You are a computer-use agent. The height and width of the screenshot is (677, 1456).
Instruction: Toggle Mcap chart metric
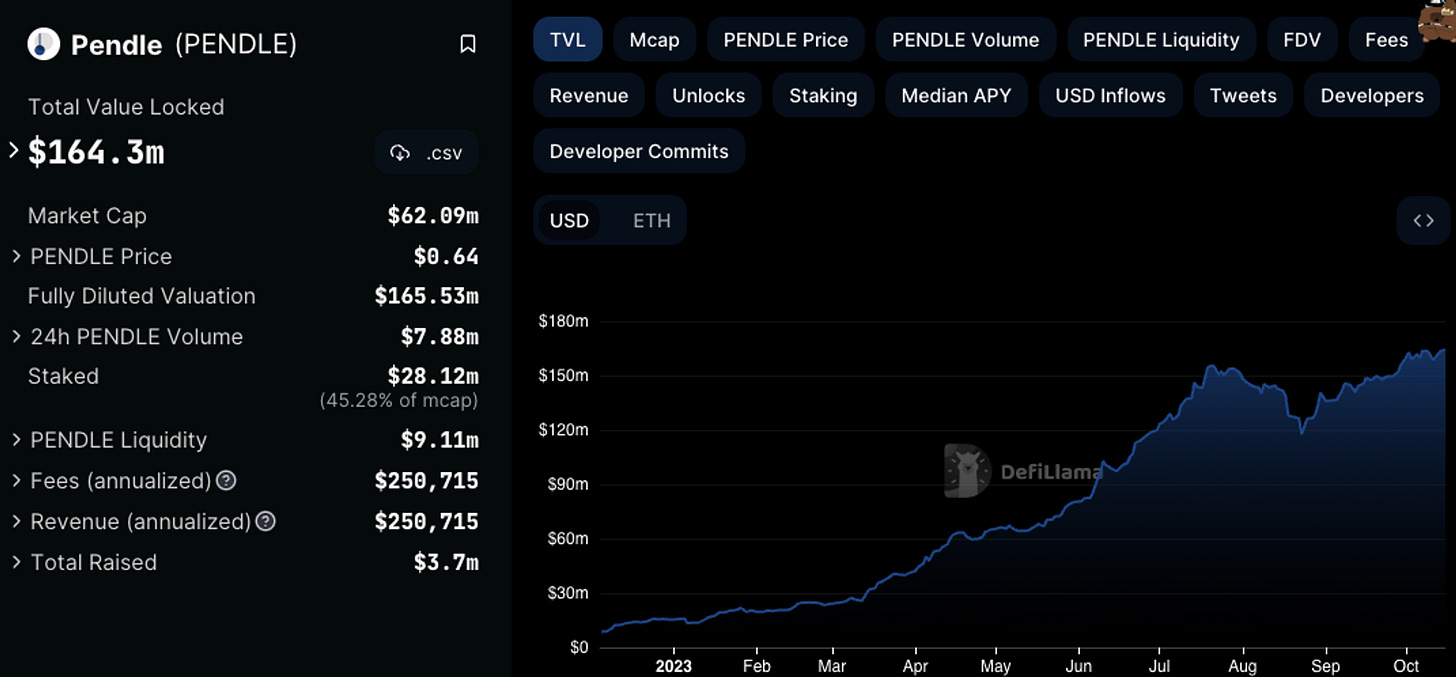pos(654,40)
